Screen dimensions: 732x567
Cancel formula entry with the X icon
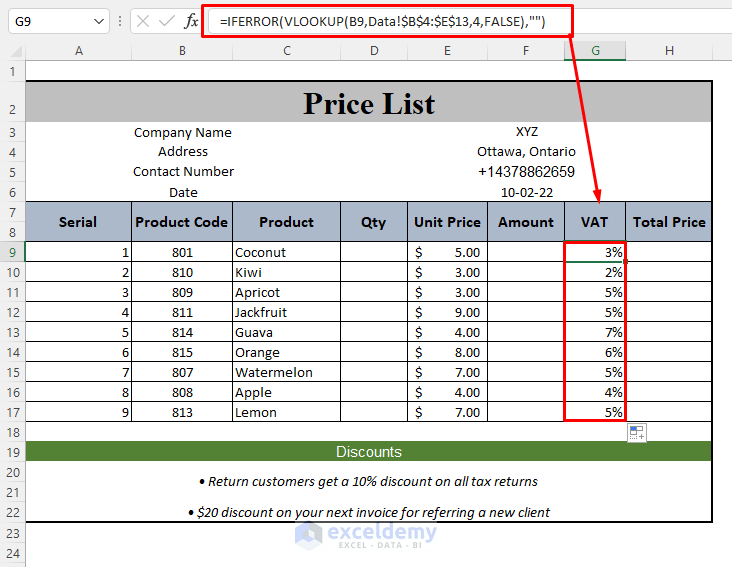pyautogui.click(x=143, y=21)
